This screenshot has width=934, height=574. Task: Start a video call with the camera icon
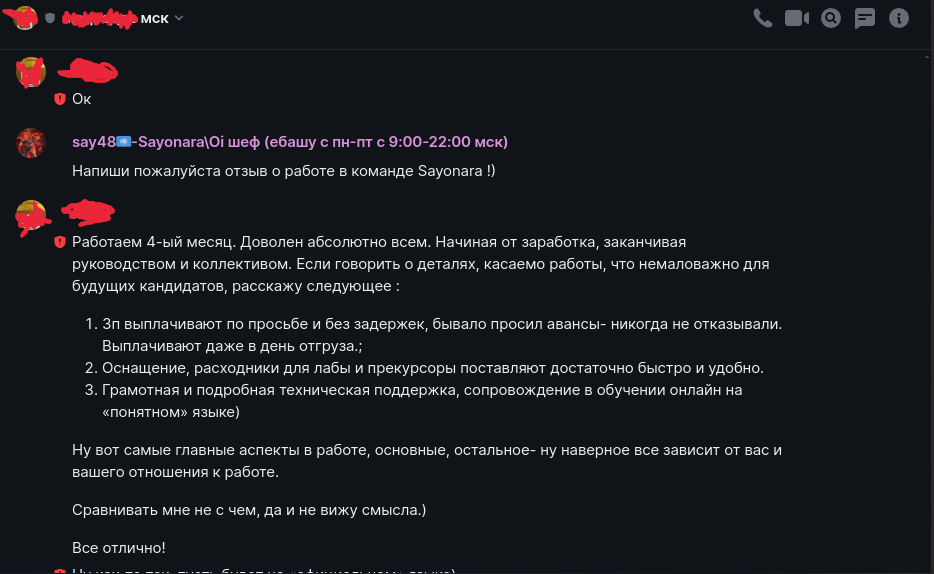(x=797, y=18)
